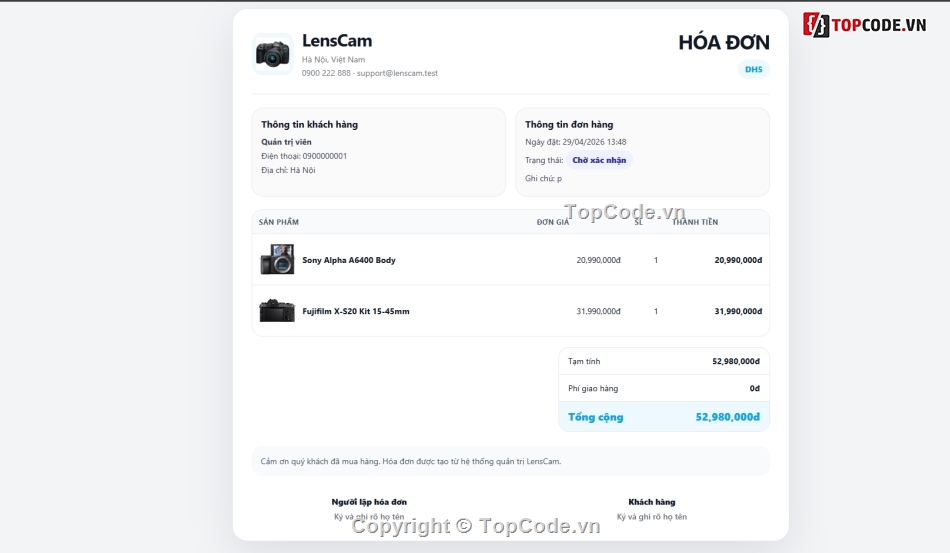This screenshot has height=553, width=950.
Task: Click the Quản trị viên customer name
Action: tap(286, 142)
